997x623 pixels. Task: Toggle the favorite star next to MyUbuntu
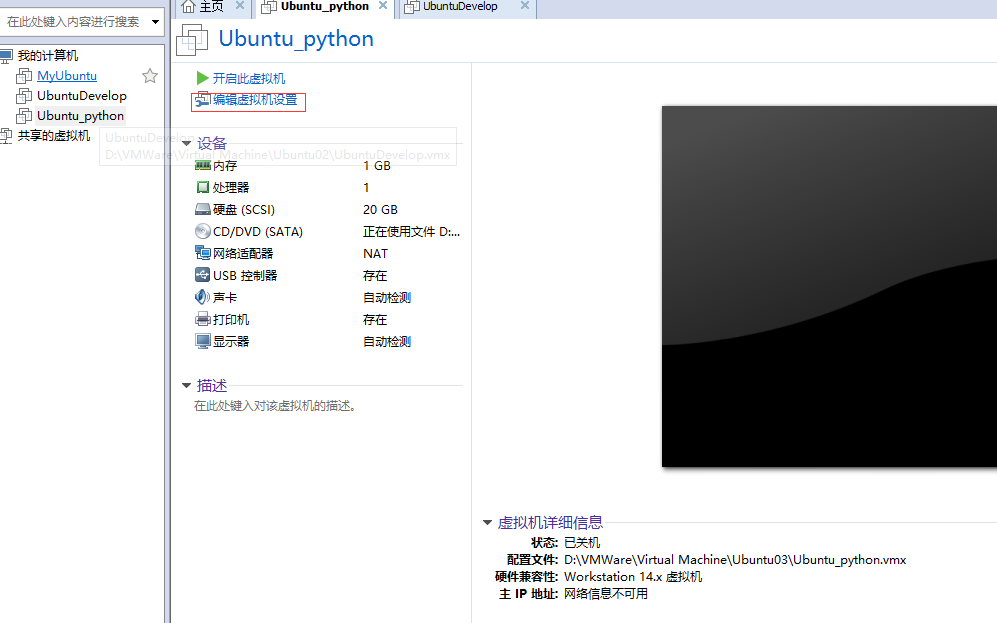pos(150,75)
